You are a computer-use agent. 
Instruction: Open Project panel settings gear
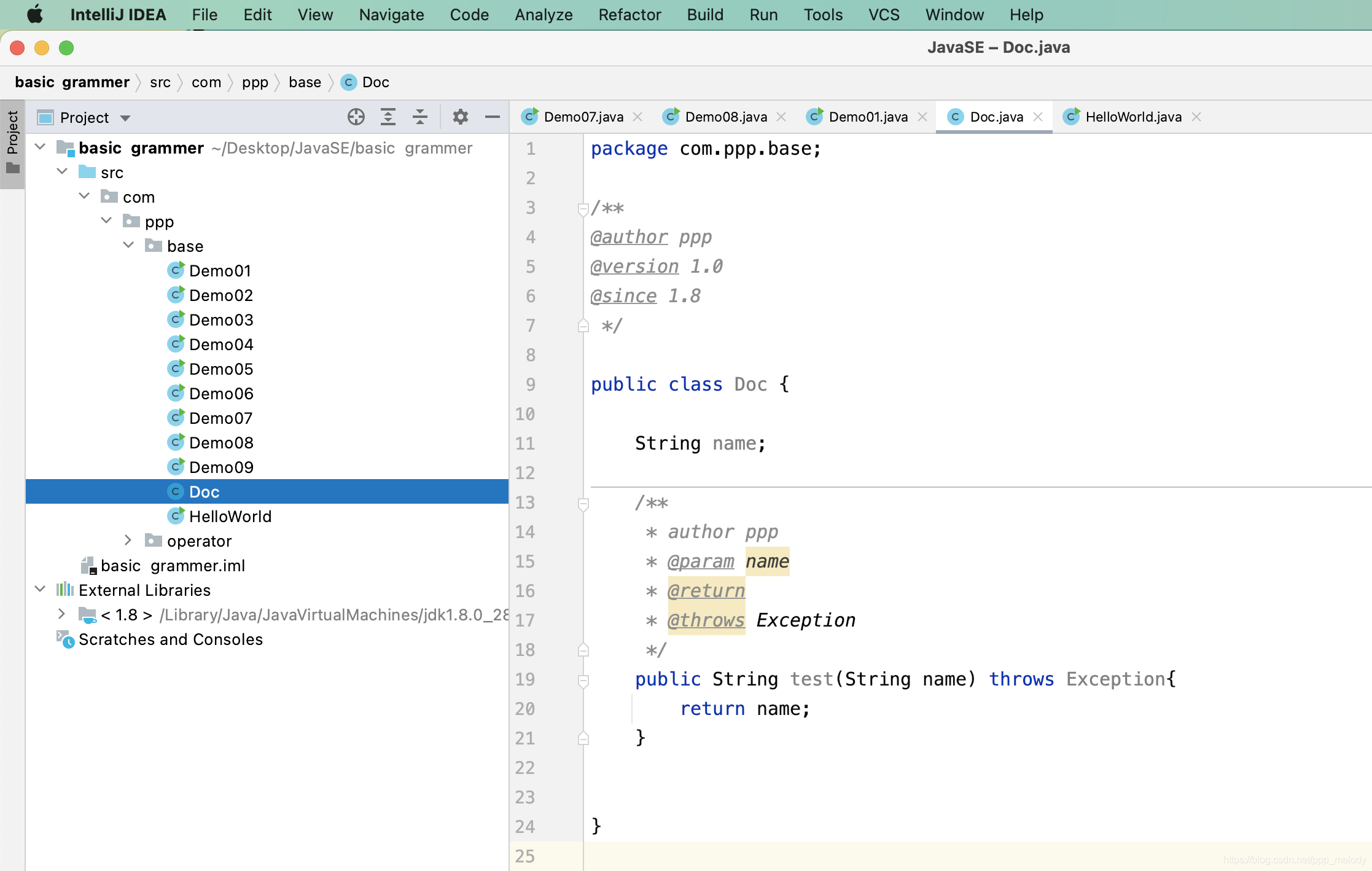(461, 117)
